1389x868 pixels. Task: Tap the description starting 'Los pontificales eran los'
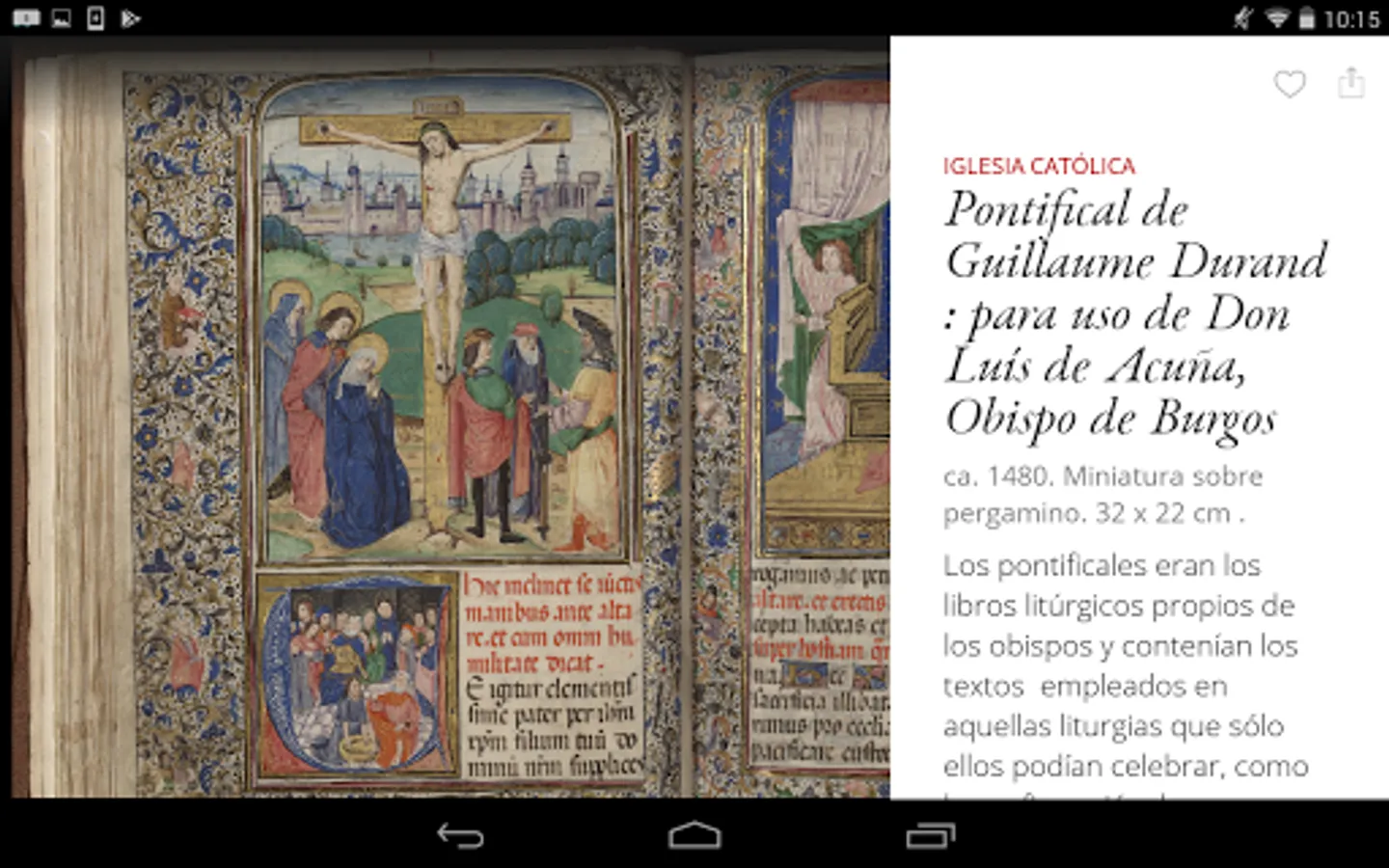point(1126,673)
